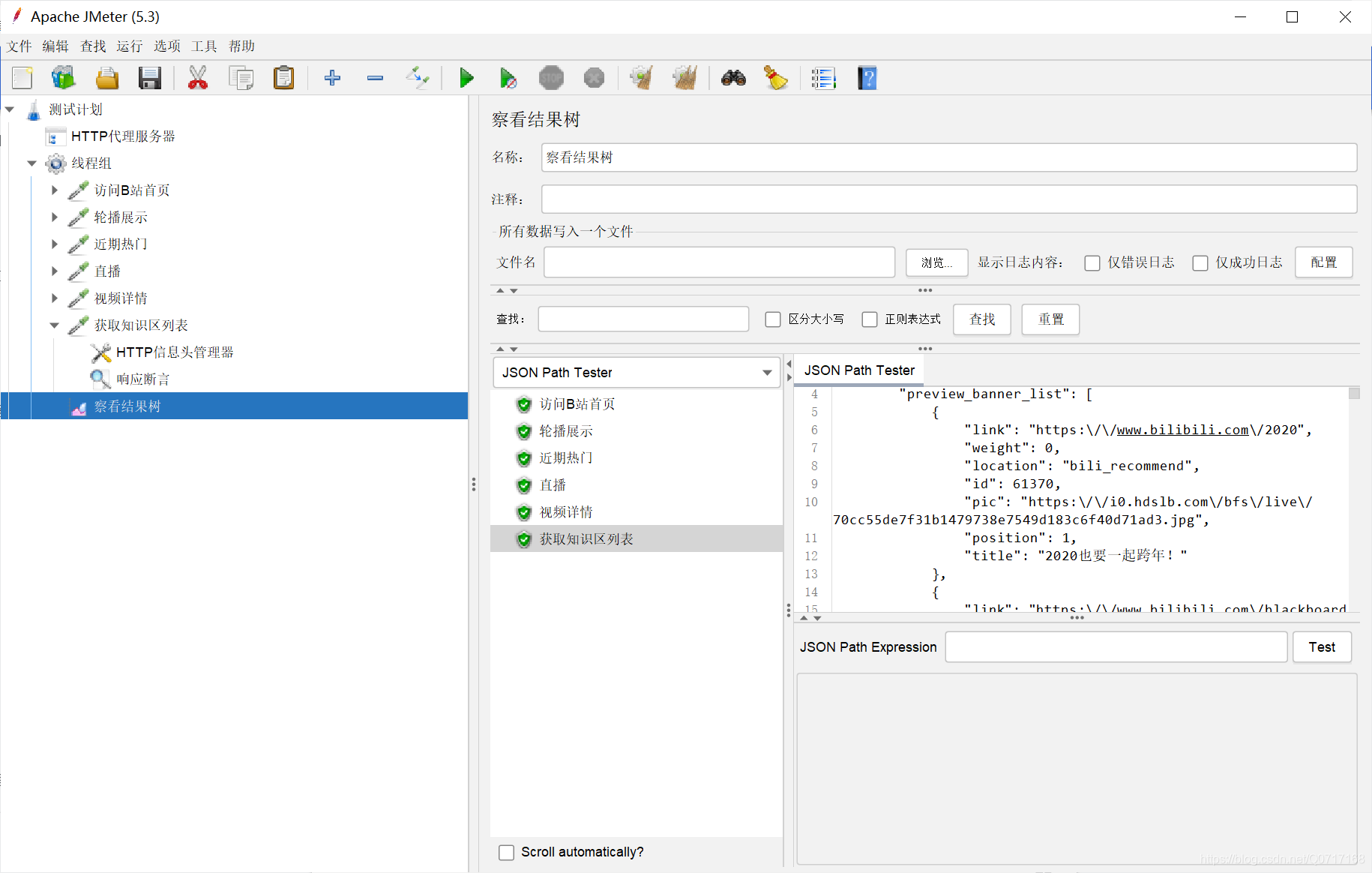This screenshot has width=1372, height=873.
Task: Click the www.bilibili.com link in JSON response
Action: pos(1182,430)
